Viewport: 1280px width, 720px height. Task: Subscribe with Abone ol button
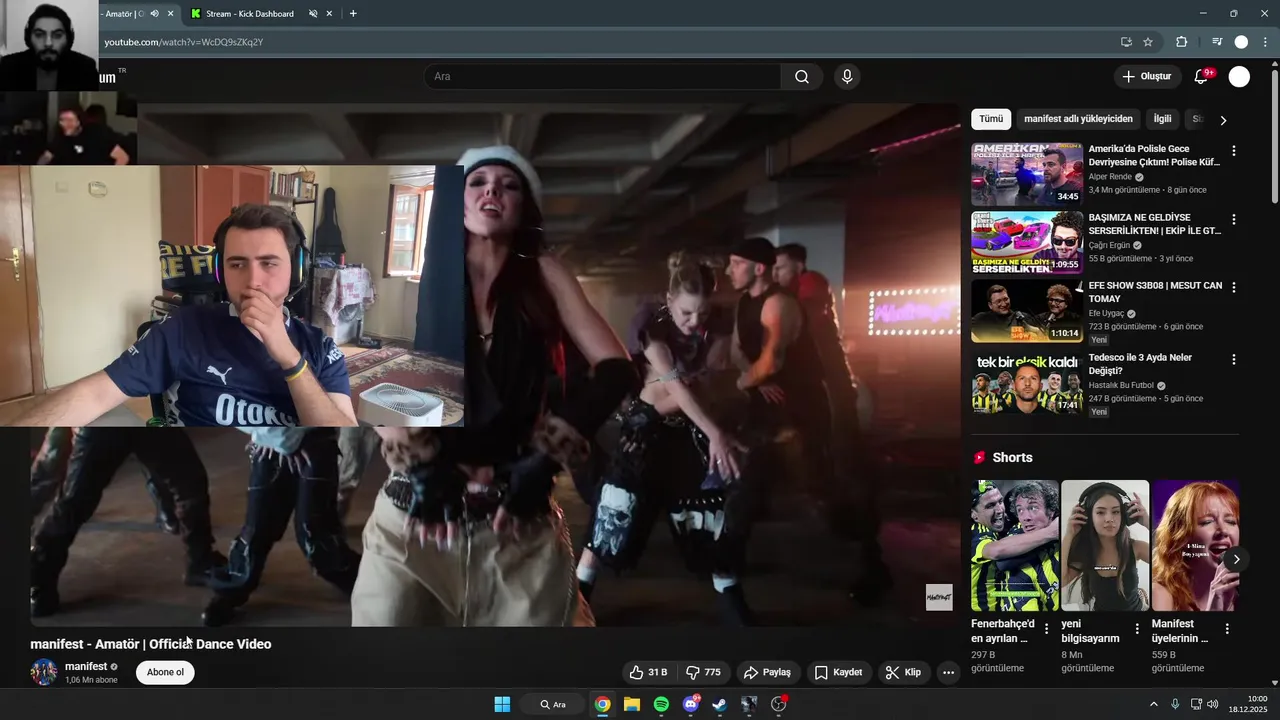165,672
